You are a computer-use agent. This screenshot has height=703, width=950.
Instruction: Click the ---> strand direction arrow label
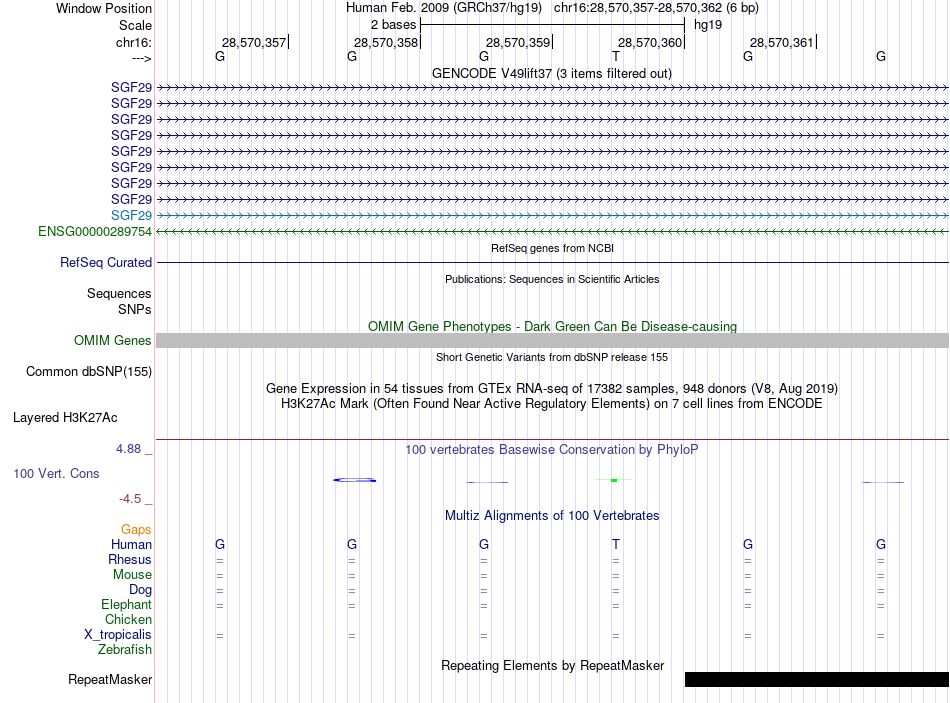(141, 58)
